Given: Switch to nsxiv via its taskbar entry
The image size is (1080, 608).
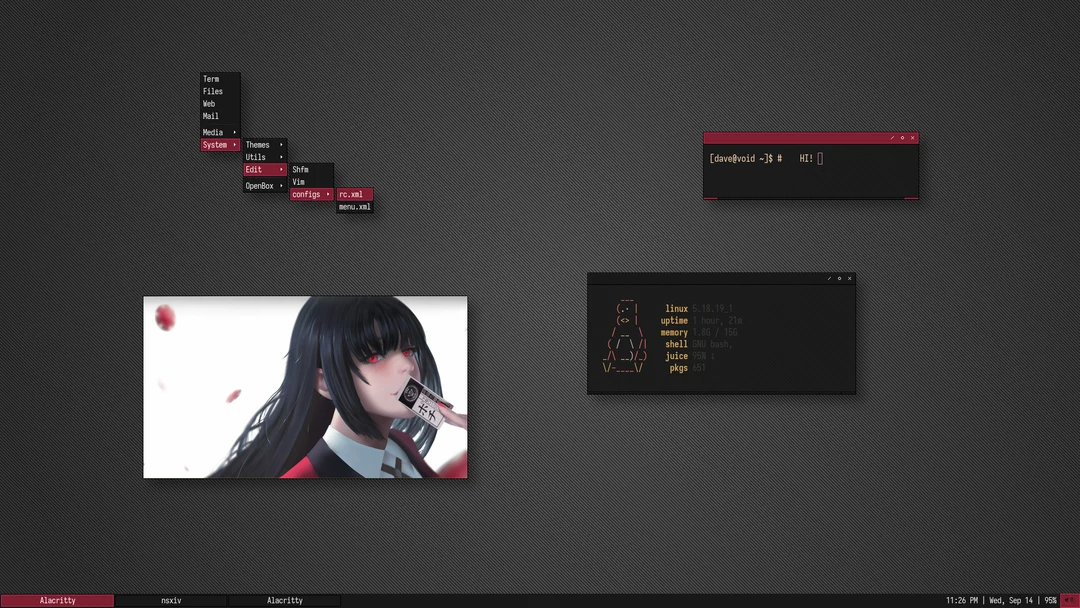Looking at the screenshot, I should (x=170, y=600).
